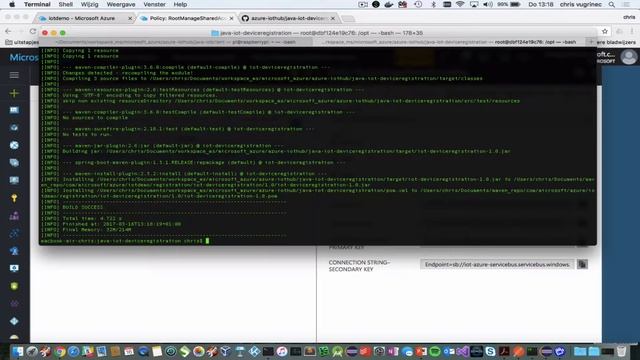640x360 pixels.
Task: Open the account avatar in Azure portal
Action: (x=629, y=57)
